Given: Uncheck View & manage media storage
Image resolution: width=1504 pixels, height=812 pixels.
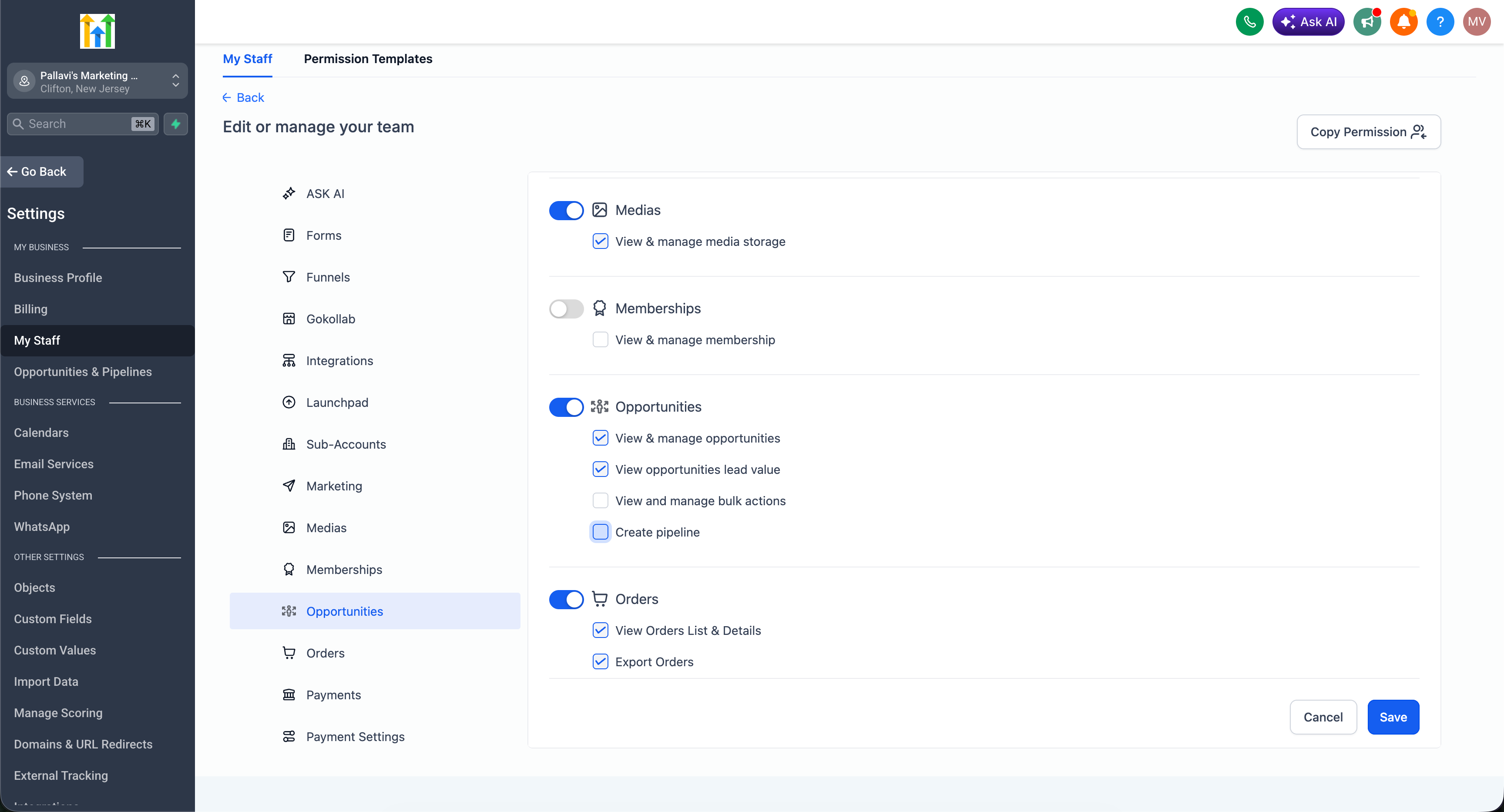Looking at the screenshot, I should point(600,241).
